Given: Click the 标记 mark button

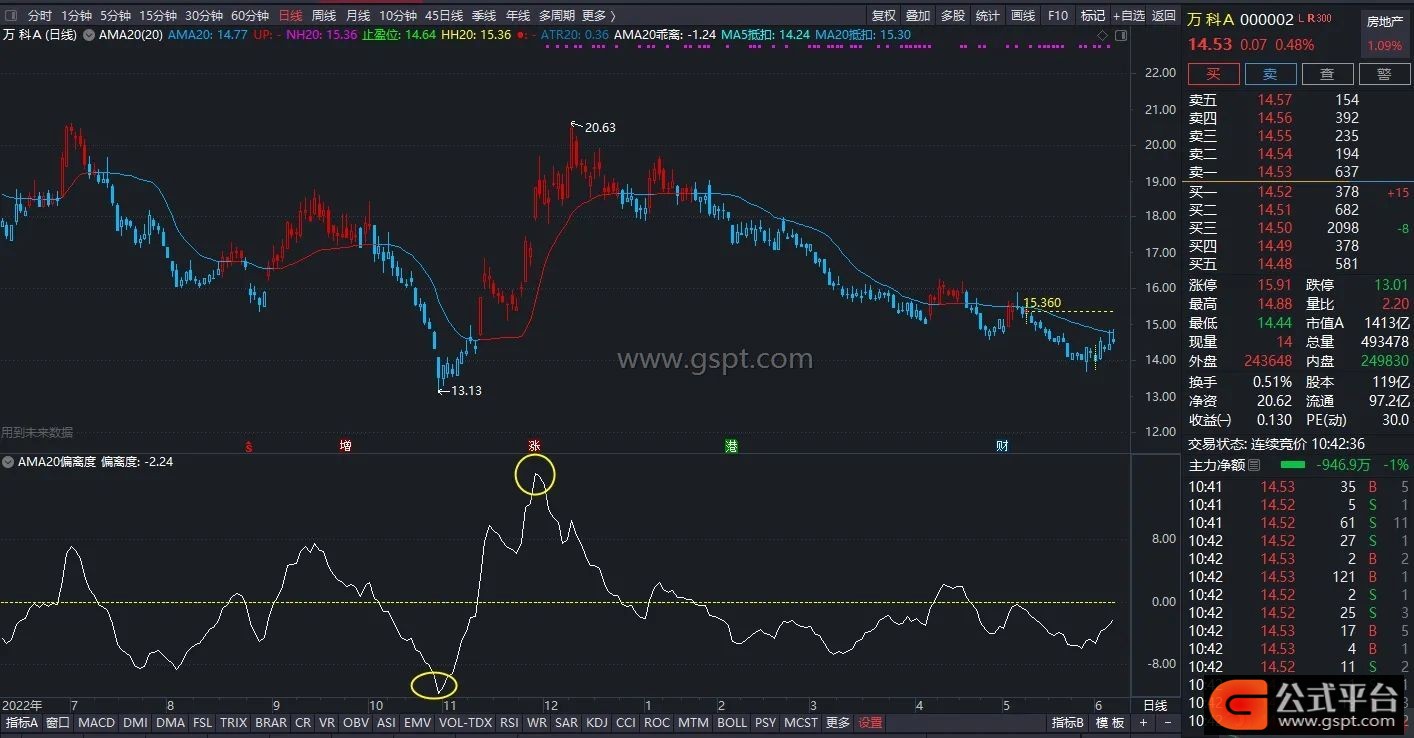Looking at the screenshot, I should point(1093,15).
